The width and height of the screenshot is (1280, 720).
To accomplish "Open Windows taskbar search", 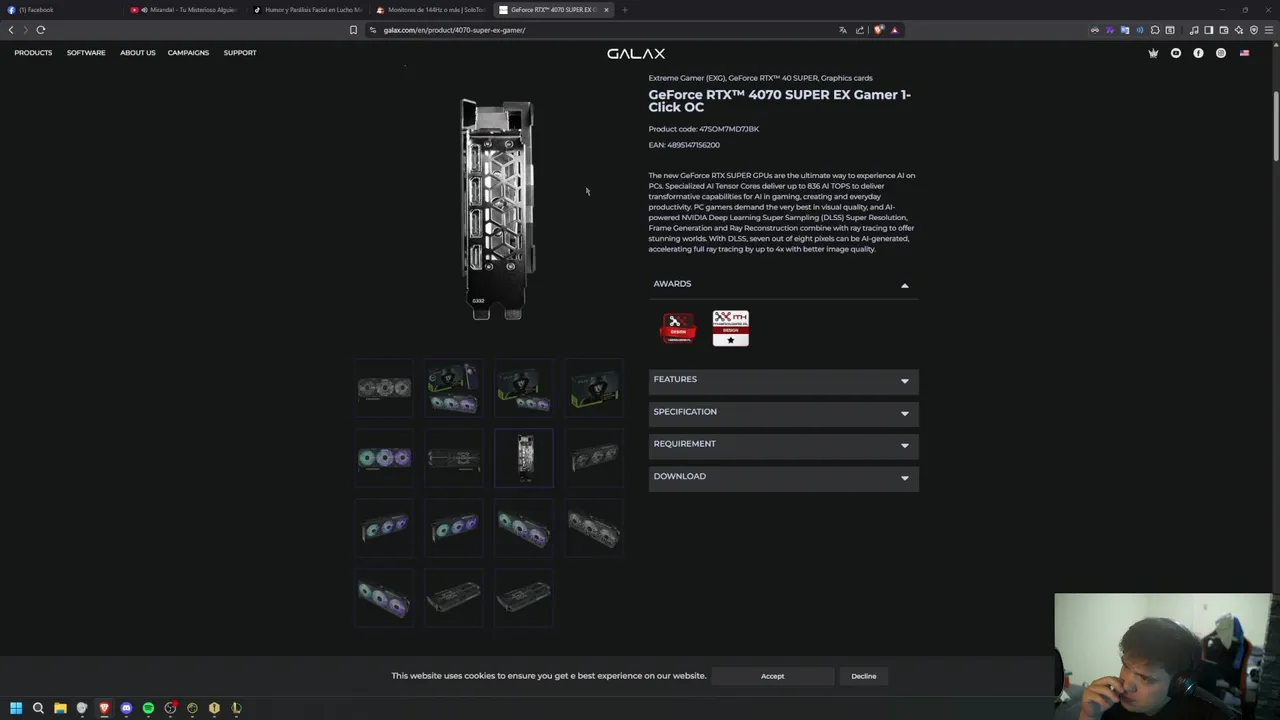I will point(38,708).
